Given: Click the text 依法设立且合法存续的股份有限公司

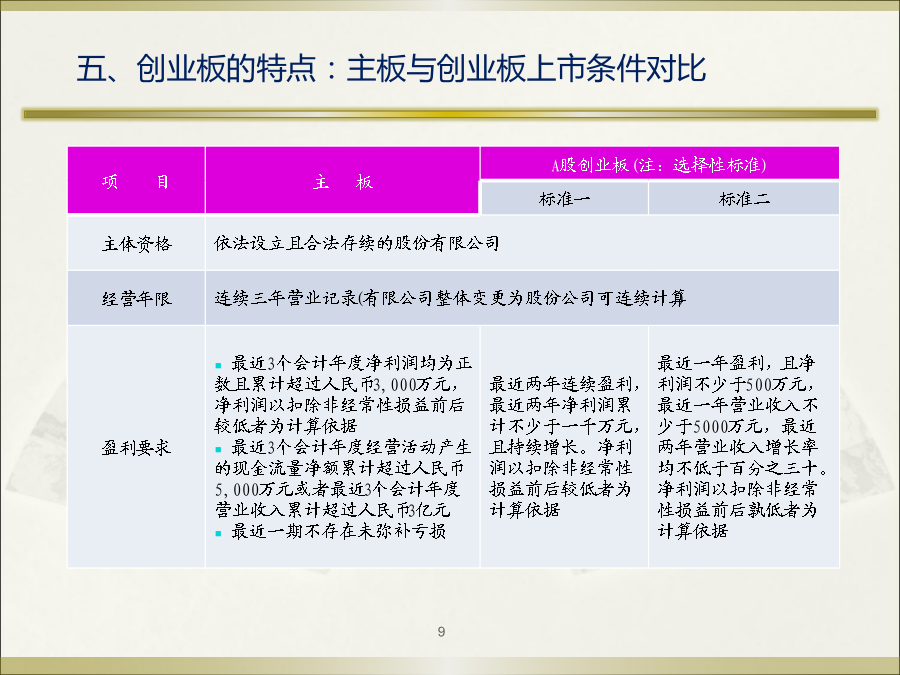Looking at the screenshot, I should click(x=356, y=243).
